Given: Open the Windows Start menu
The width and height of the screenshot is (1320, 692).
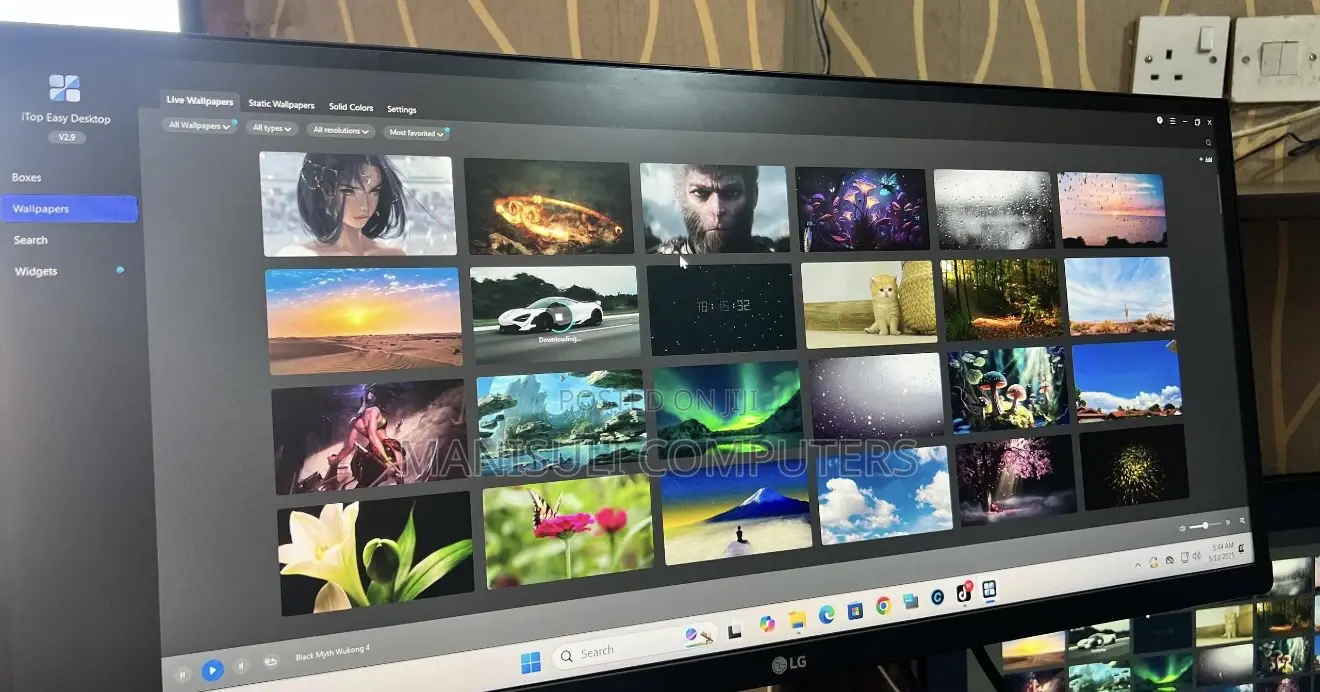Looking at the screenshot, I should 530,662.
